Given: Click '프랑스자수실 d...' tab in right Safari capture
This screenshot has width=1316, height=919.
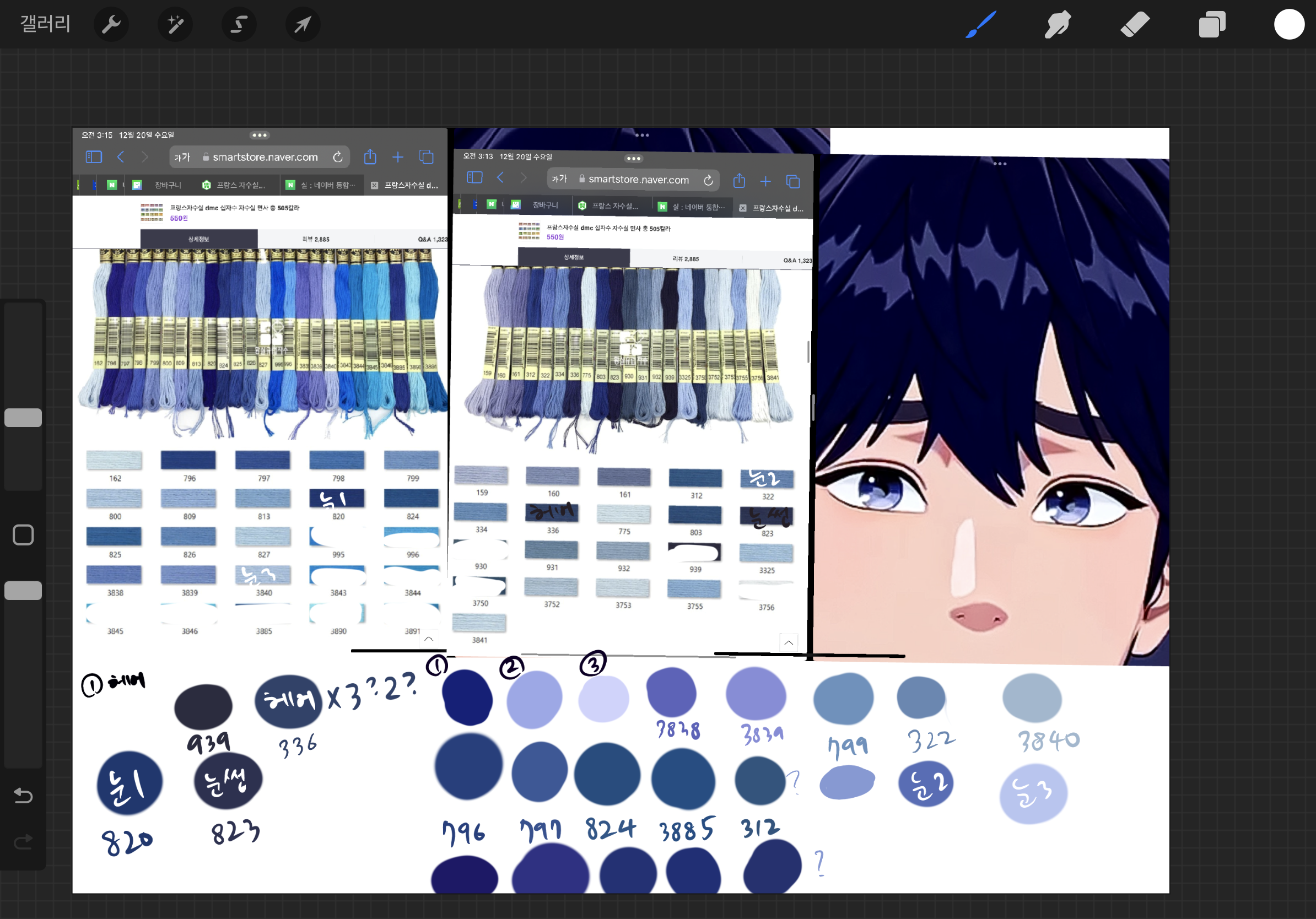Looking at the screenshot, I should pos(773,208).
